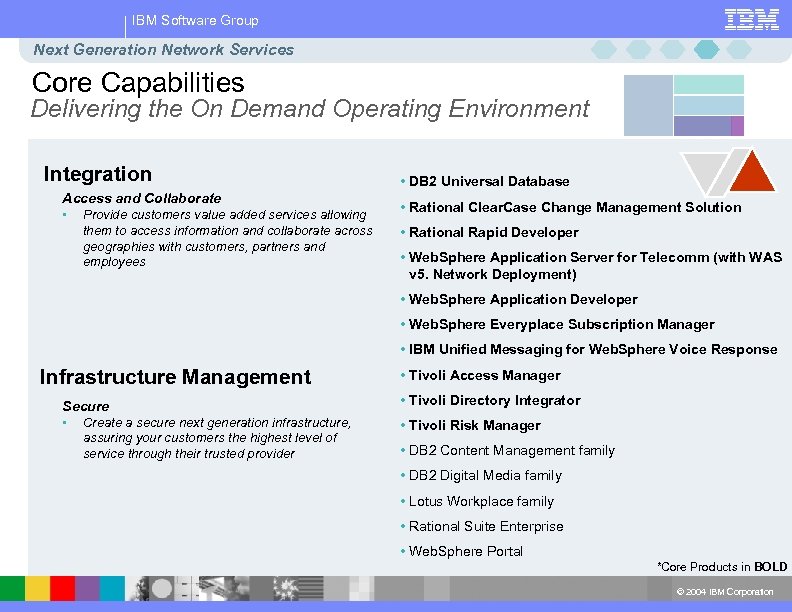Click the yellow square in the footer strip
The width and height of the screenshot is (792, 612).
(x=37, y=588)
